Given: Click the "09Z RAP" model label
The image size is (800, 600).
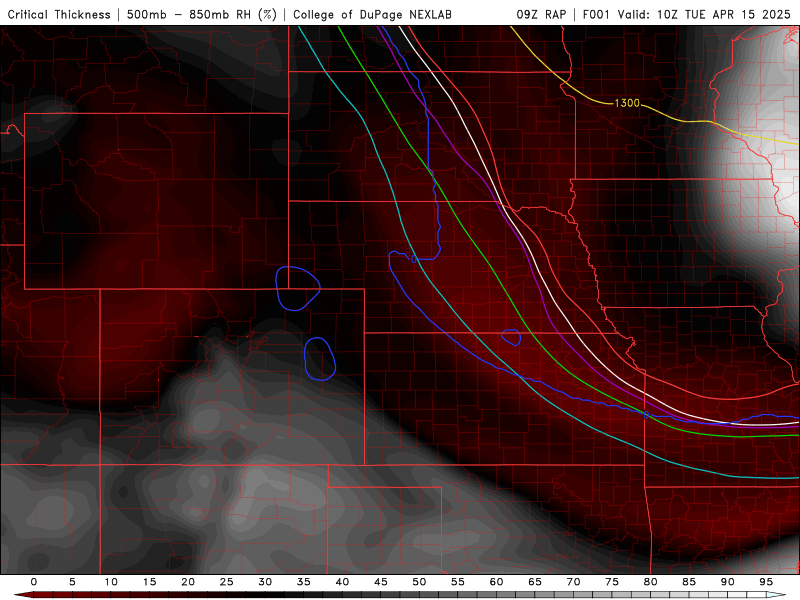Looking at the screenshot, I should click(541, 14).
